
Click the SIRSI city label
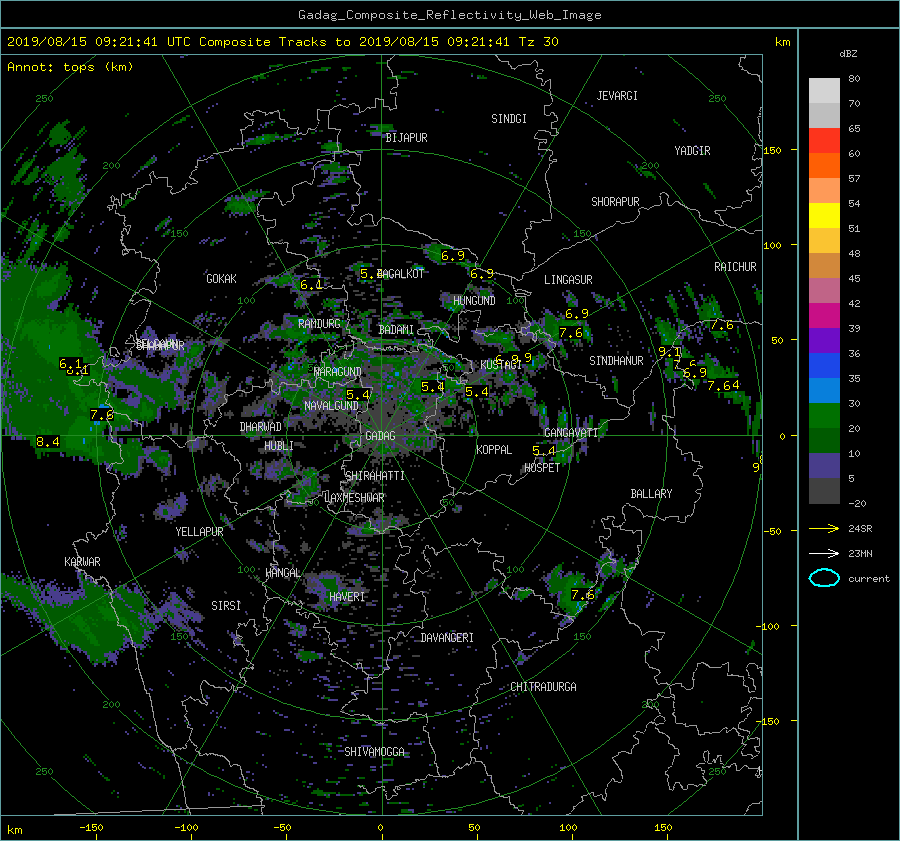[x=226, y=606]
